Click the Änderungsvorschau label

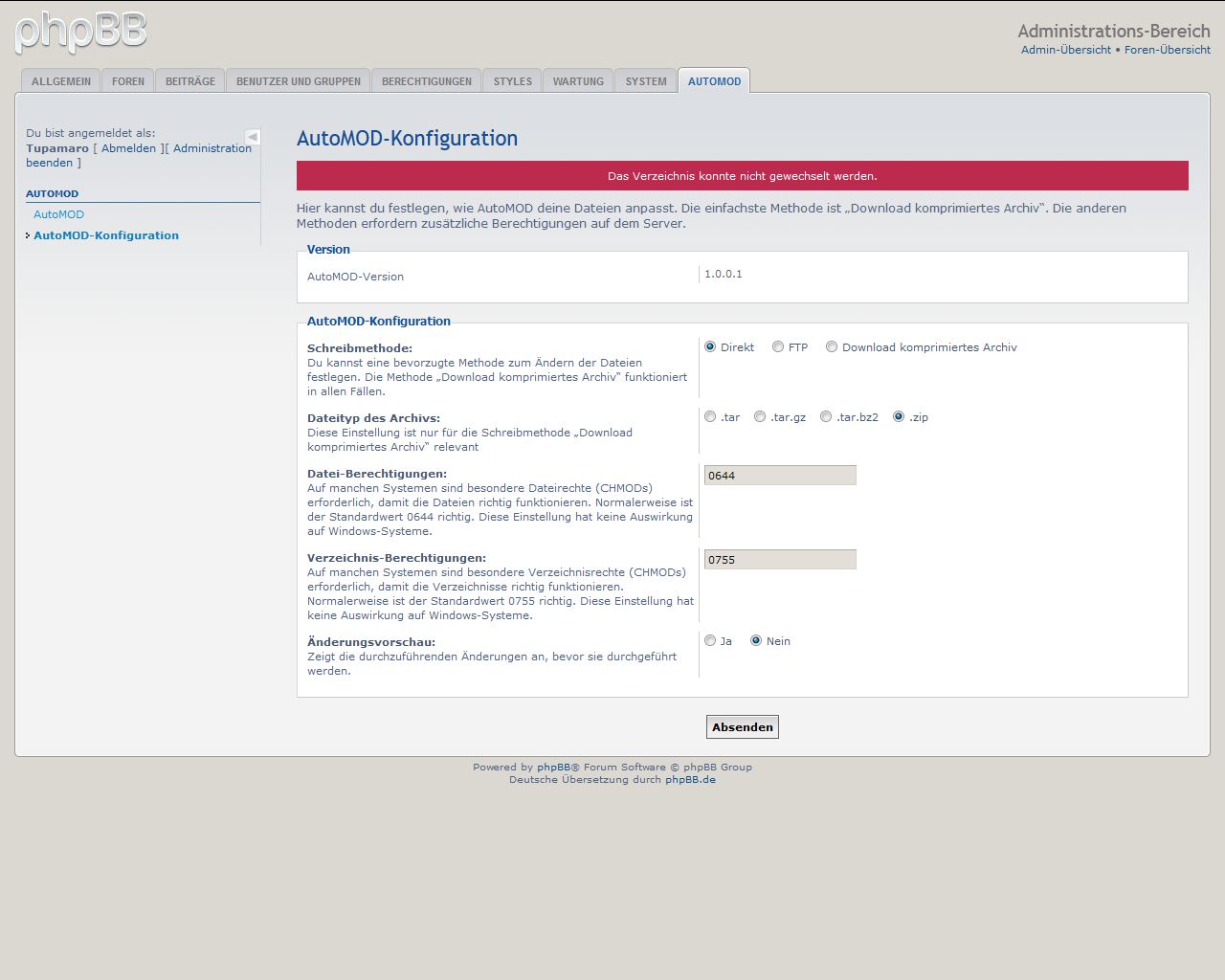(x=371, y=642)
